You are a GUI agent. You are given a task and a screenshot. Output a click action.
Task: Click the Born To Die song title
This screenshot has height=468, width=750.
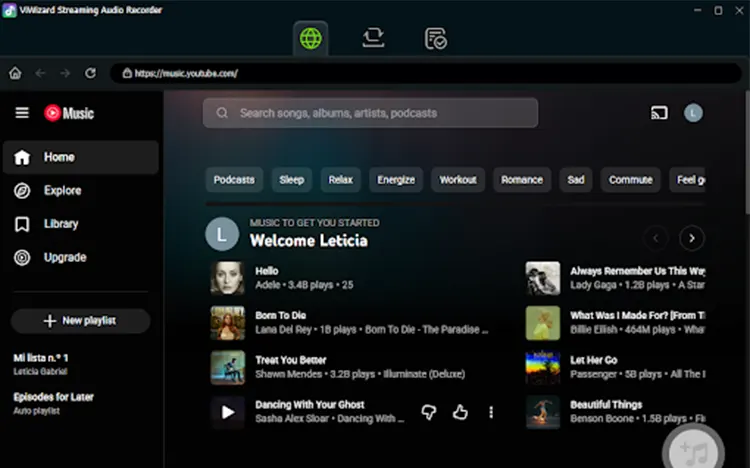pos(281,315)
